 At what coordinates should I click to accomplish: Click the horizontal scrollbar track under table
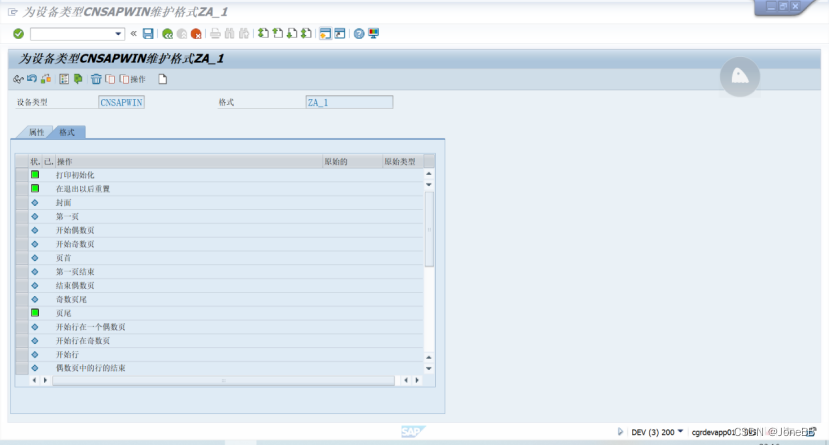[223, 380]
